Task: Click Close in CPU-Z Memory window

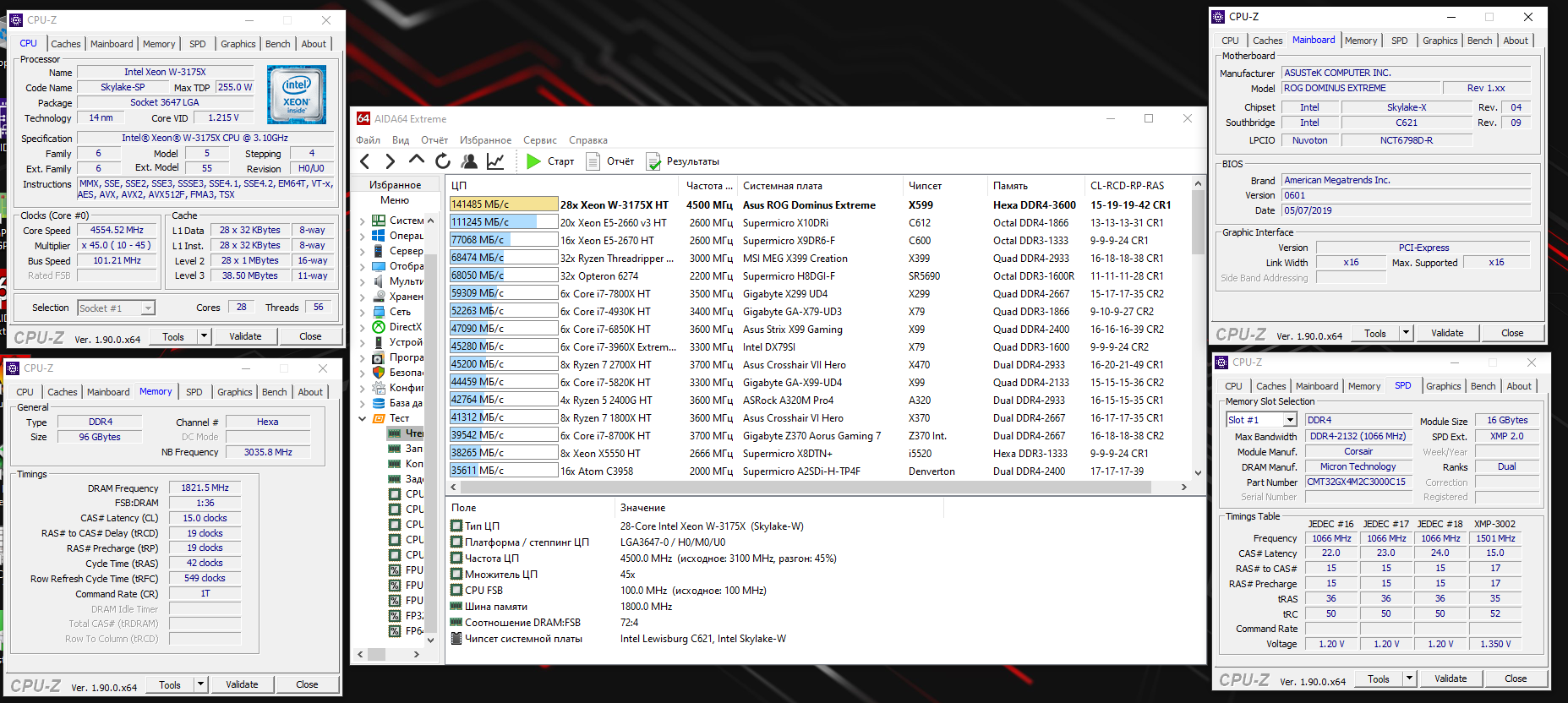Action: pos(307,684)
